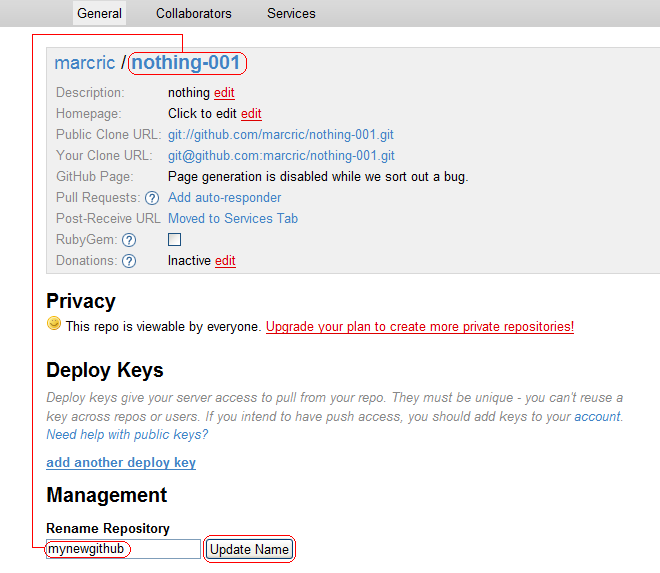Click Add auto-responder link
Image resolution: width=660 pixels, height=573 pixels.
[224, 197]
